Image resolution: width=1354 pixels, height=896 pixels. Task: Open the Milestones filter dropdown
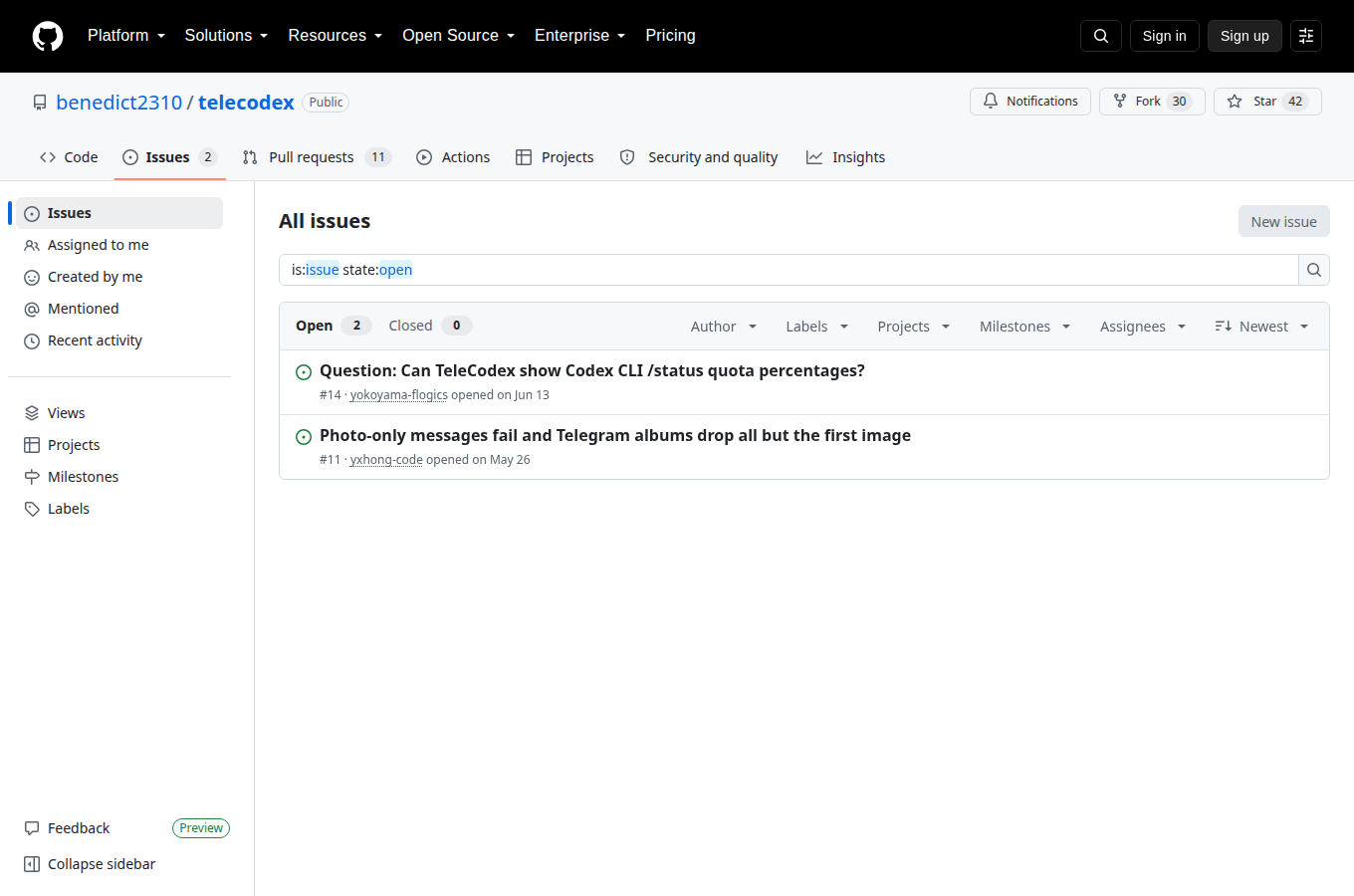(x=1024, y=327)
